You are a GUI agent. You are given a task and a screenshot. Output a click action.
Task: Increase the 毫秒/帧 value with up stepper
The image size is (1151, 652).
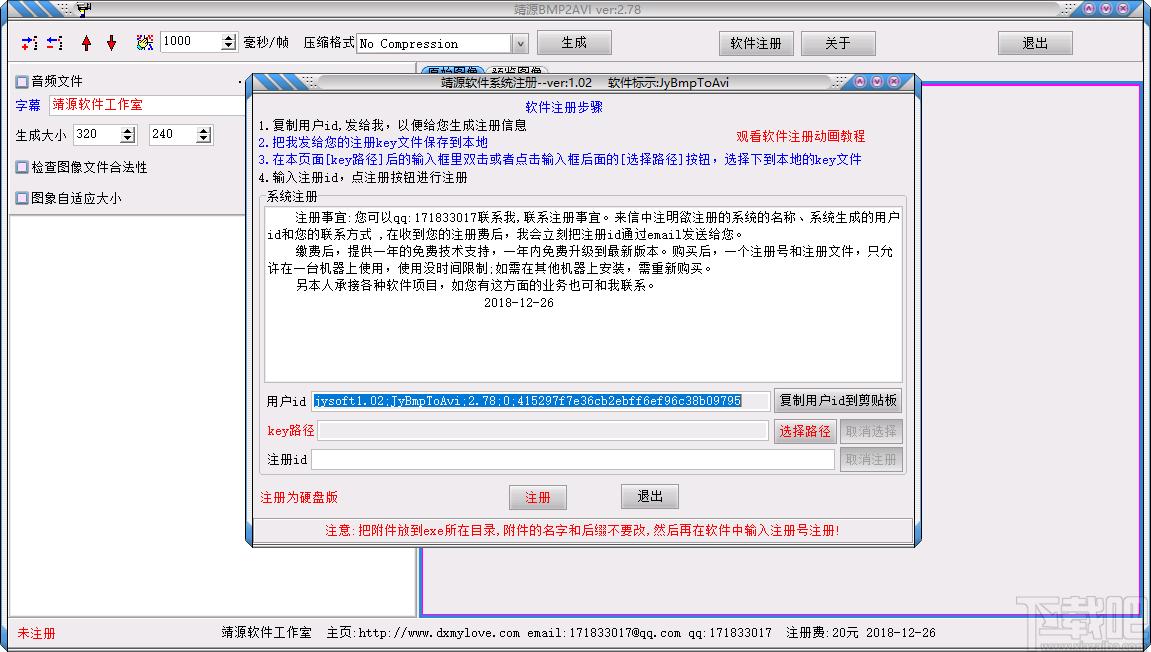pyautogui.click(x=229, y=37)
